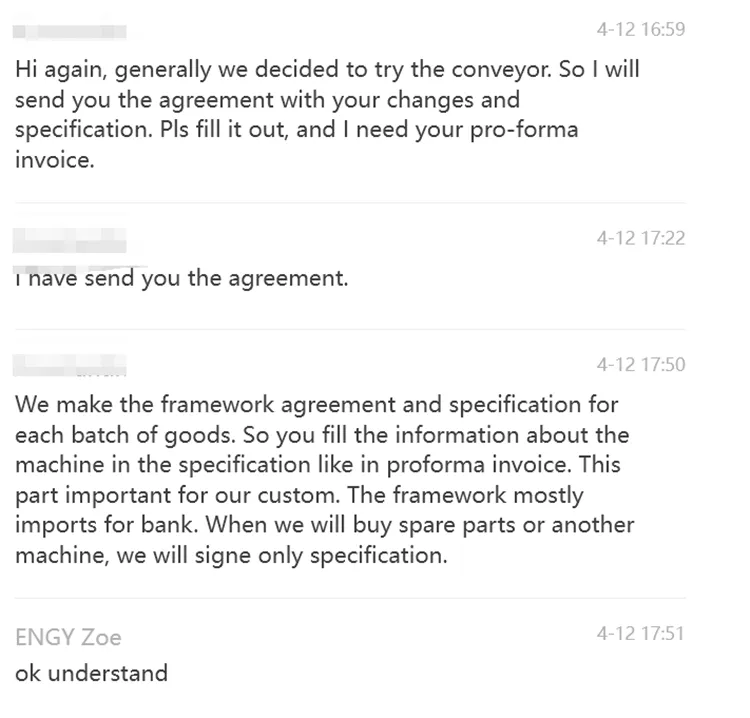
Task: Click the "imports for bank" line
Action: click(x=325, y=525)
